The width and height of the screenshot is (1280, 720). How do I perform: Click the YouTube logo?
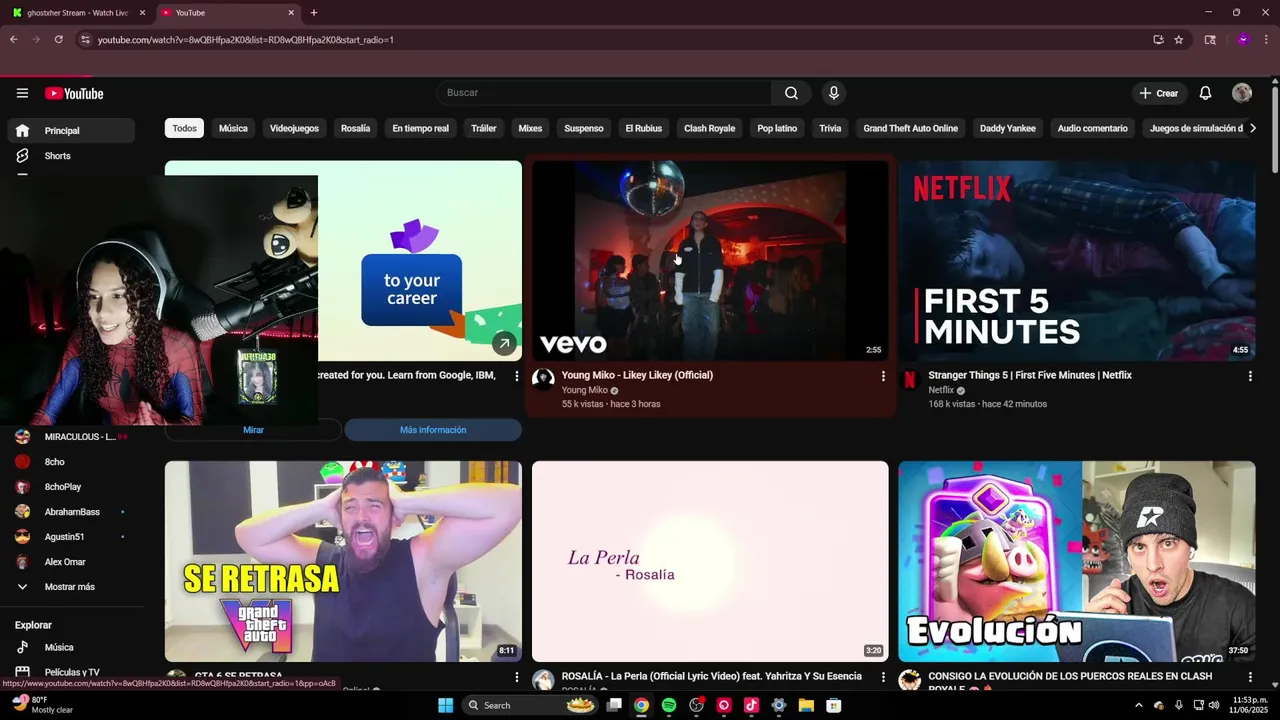pyautogui.click(x=74, y=93)
